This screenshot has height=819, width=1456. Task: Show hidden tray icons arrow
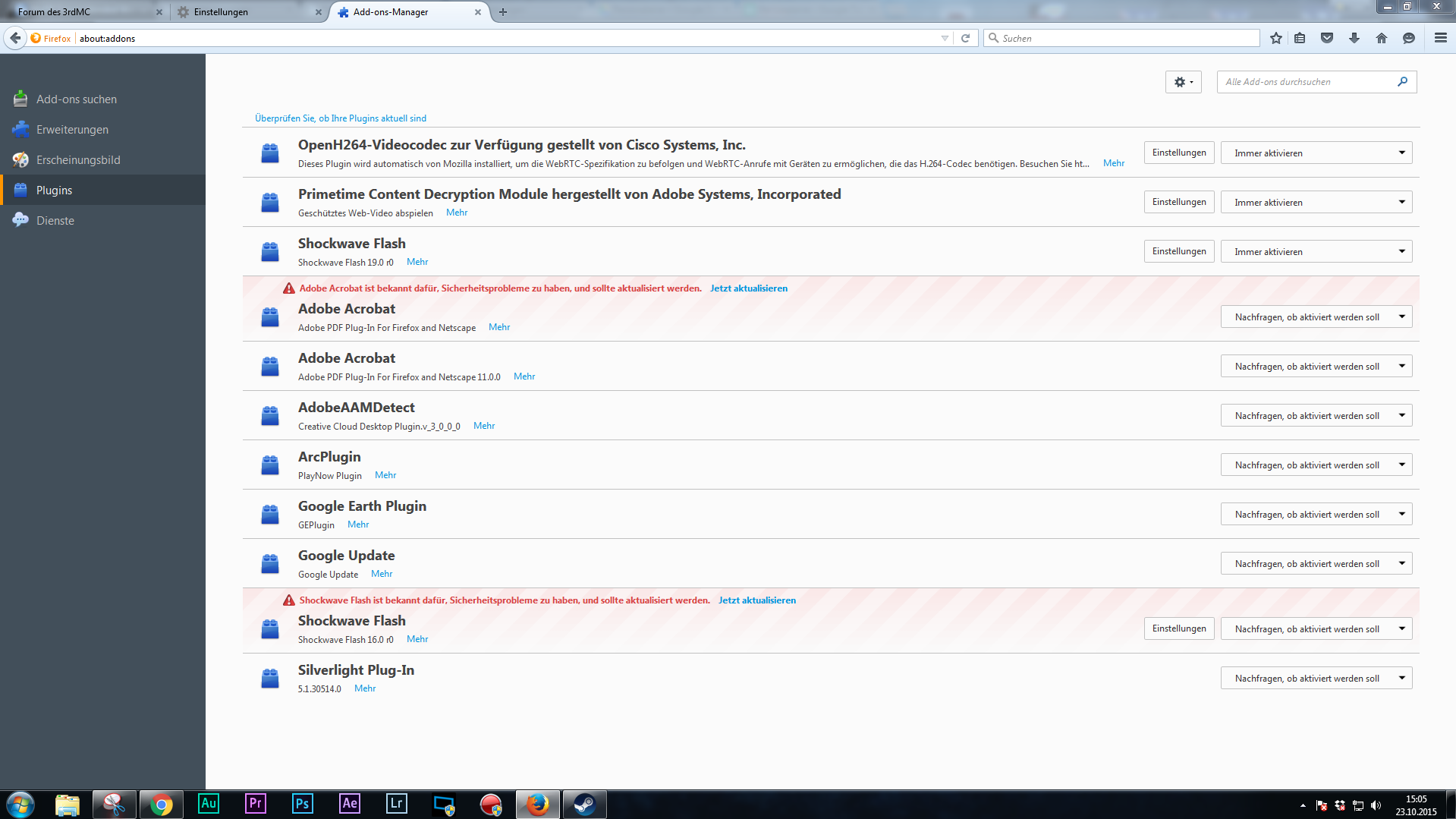[1303, 805]
